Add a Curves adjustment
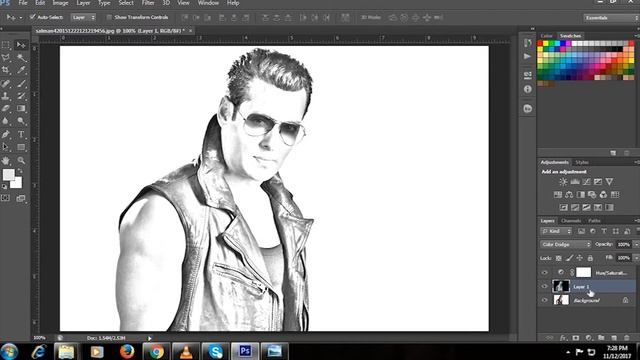Viewport: 640px width, 360px height. (x=586, y=182)
